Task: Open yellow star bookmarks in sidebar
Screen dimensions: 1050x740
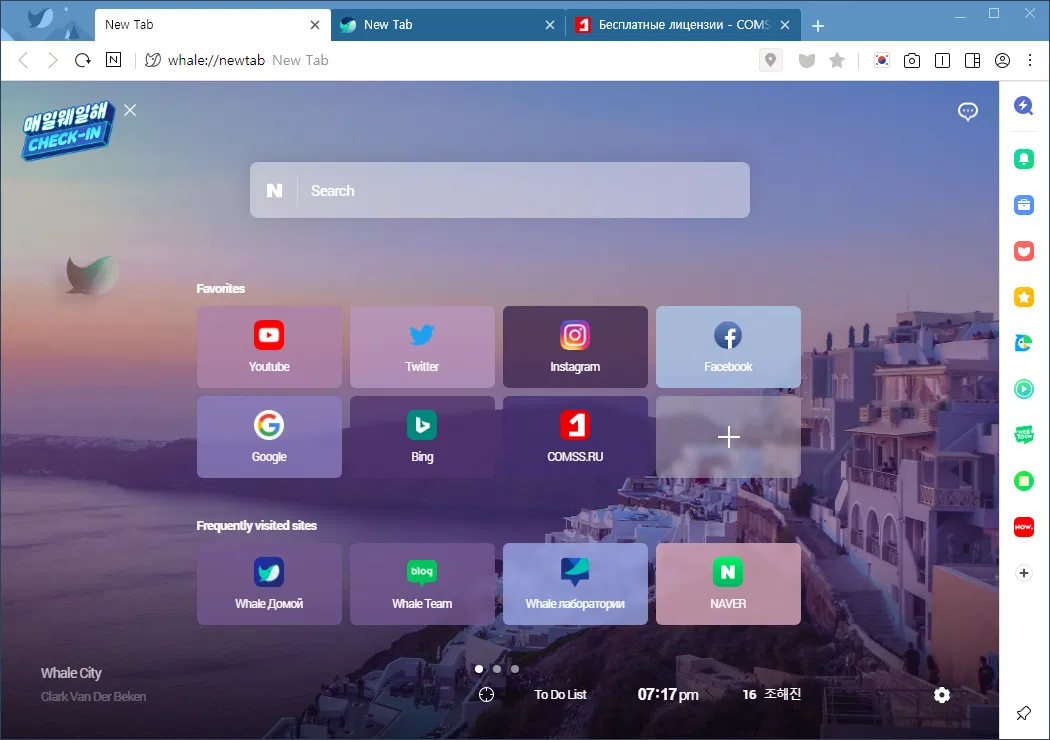Action: [x=1023, y=297]
